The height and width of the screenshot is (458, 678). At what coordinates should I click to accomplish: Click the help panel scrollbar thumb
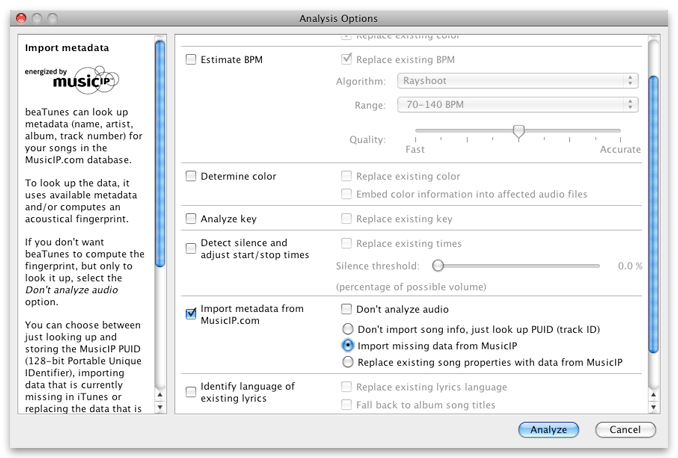pyautogui.click(x=160, y=154)
